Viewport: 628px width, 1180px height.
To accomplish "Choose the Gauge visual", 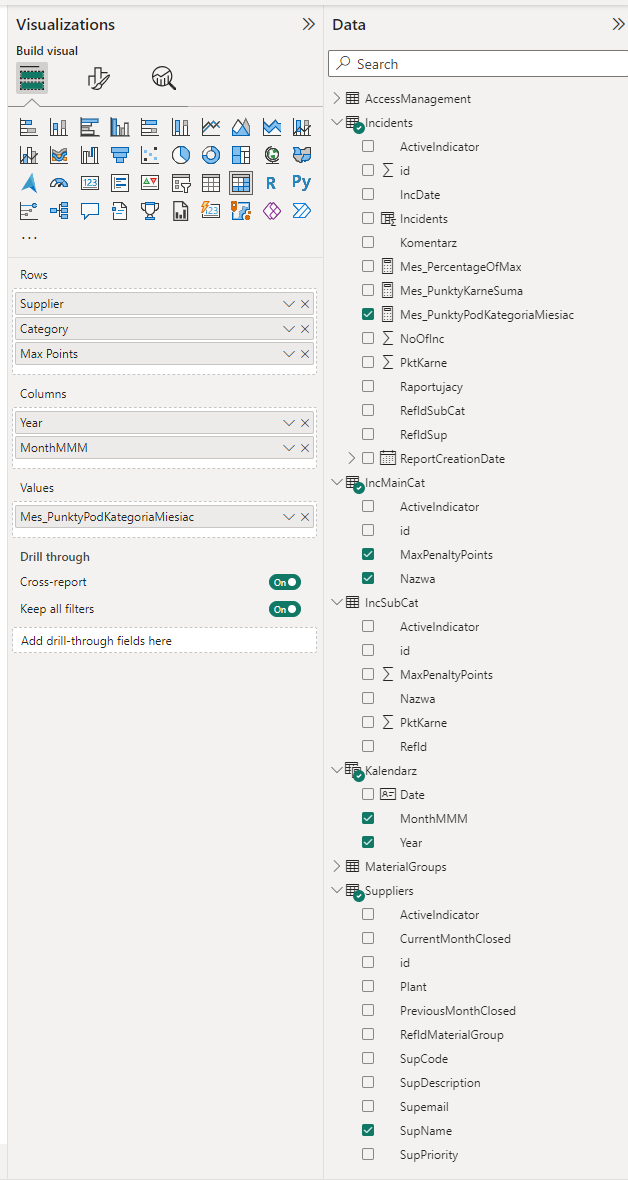I will (59, 183).
